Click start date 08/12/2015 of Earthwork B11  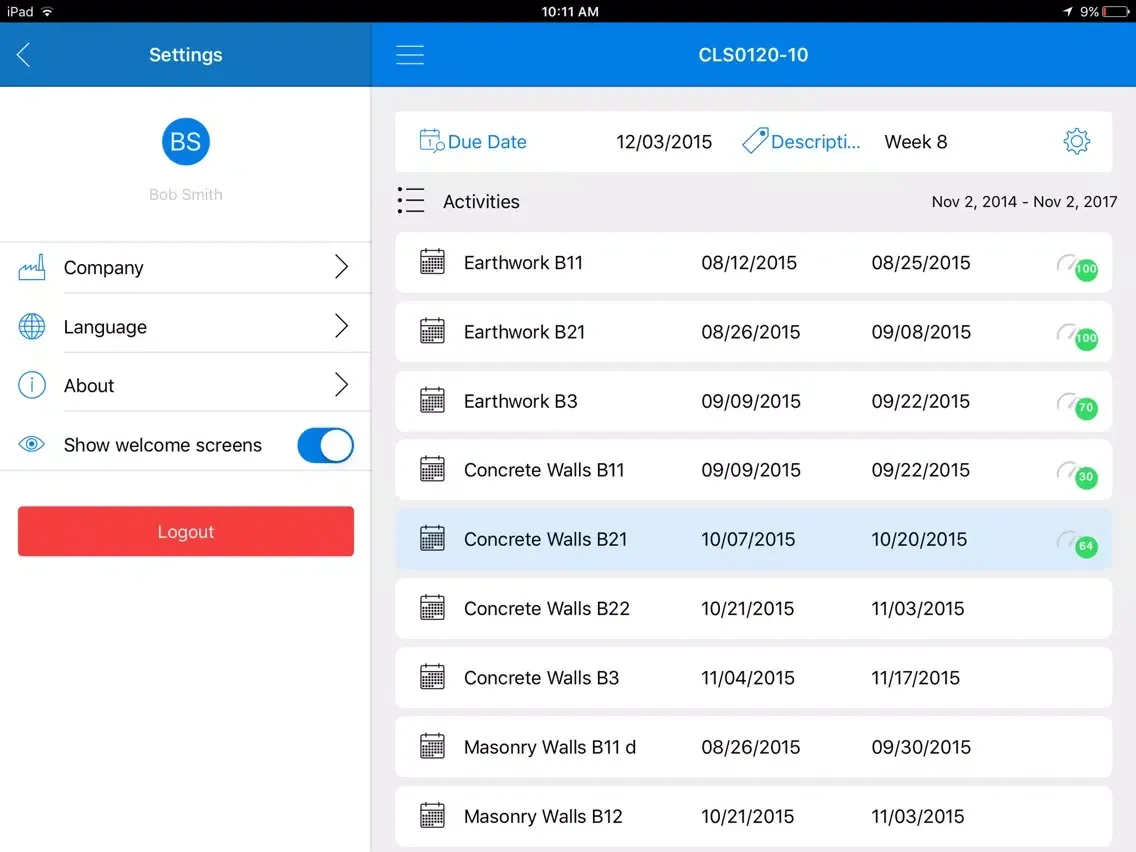[x=748, y=262]
